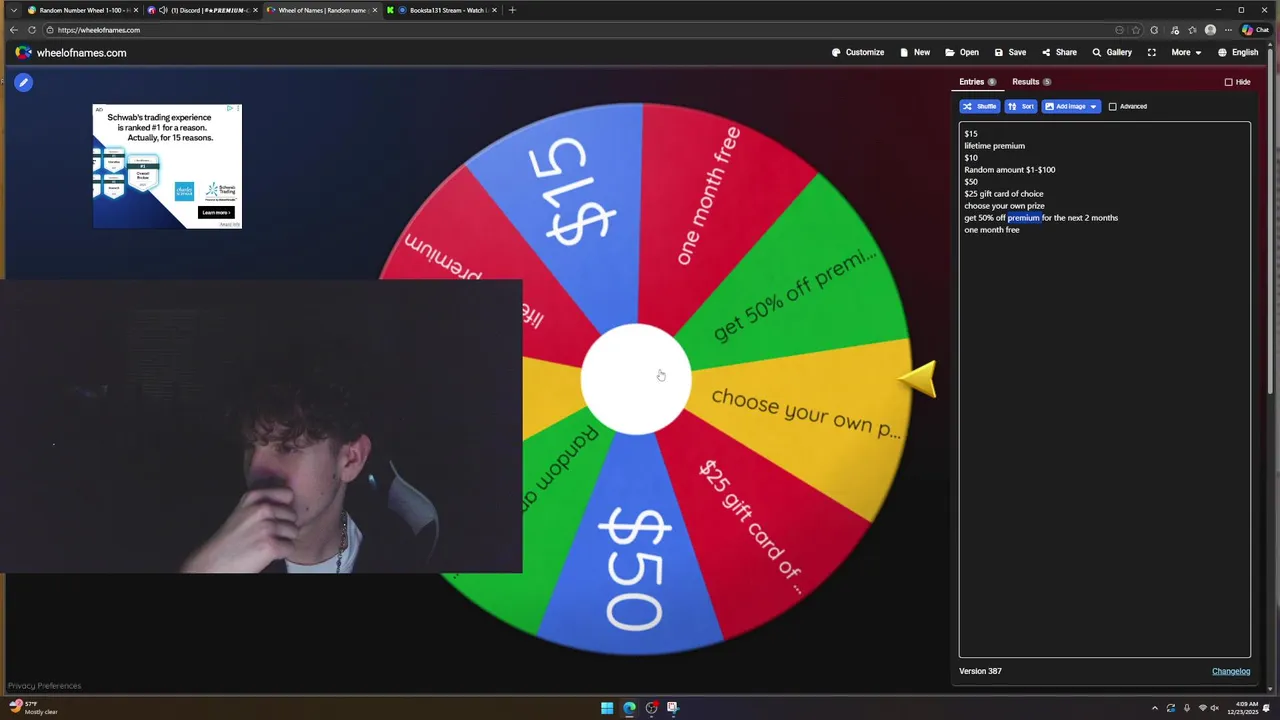
Task: Open a new browser tab
Action: 512,10
